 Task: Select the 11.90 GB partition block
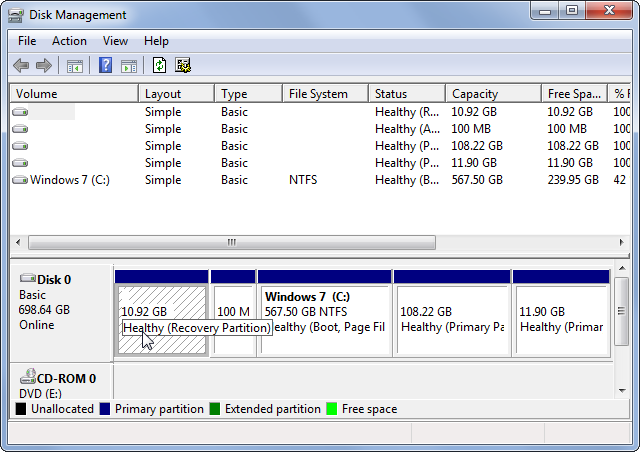(560, 318)
